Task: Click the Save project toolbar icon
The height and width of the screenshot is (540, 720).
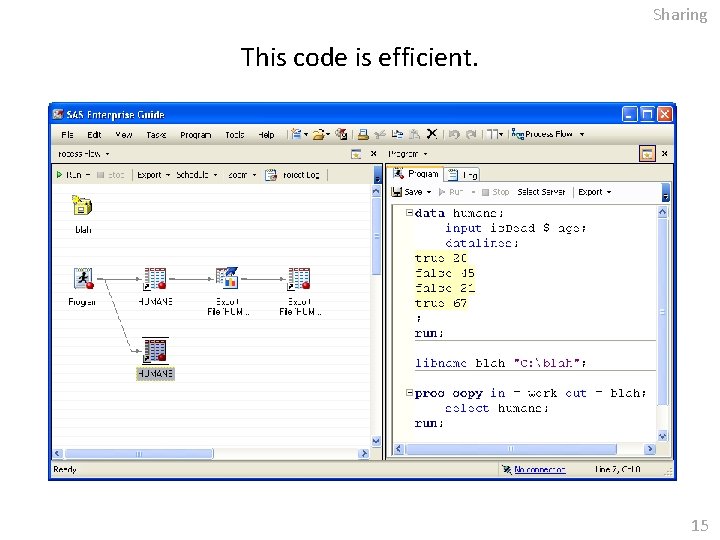Action: 341,134
